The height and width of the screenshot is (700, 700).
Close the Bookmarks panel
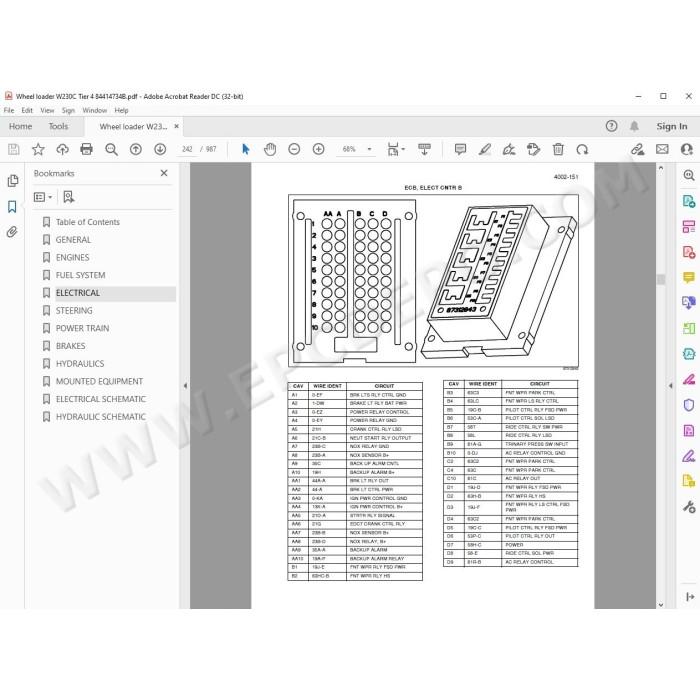164,173
